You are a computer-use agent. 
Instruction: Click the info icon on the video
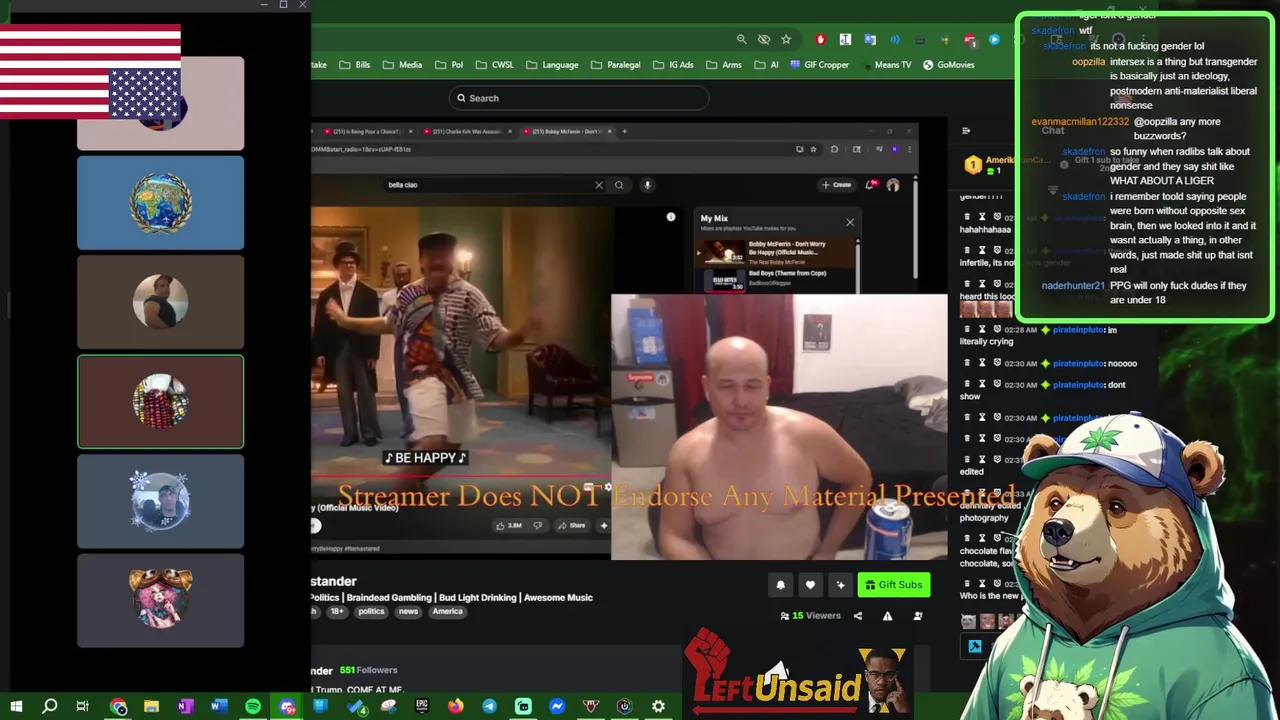tap(671, 217)
